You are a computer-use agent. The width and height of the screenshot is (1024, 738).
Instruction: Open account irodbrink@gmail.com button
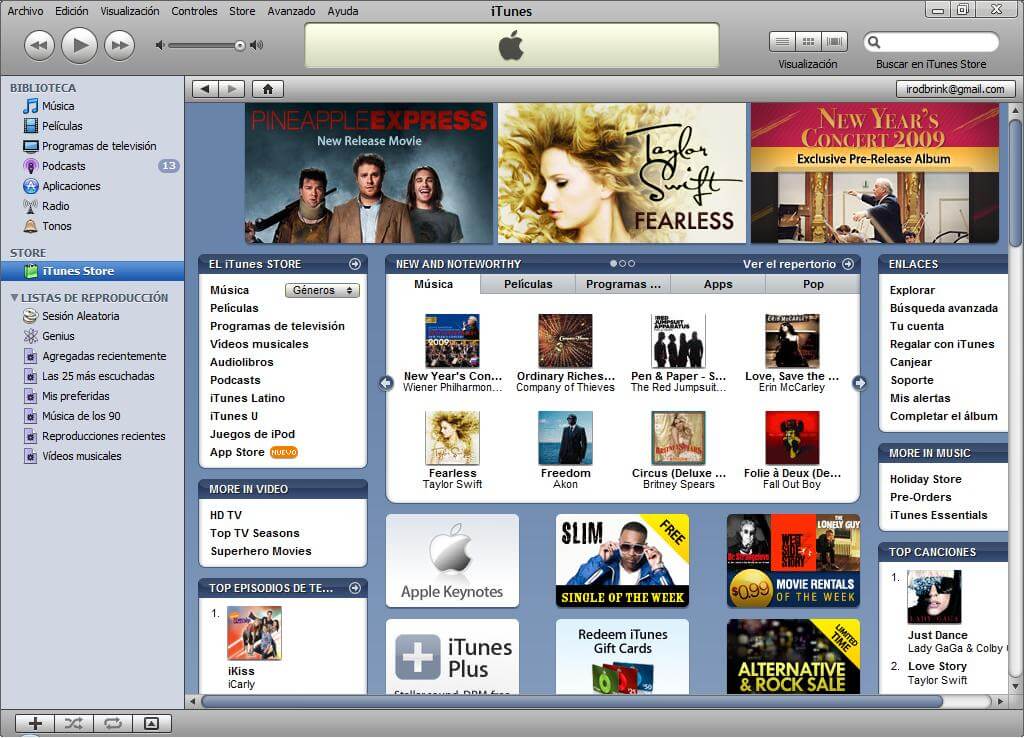point(955,89)
